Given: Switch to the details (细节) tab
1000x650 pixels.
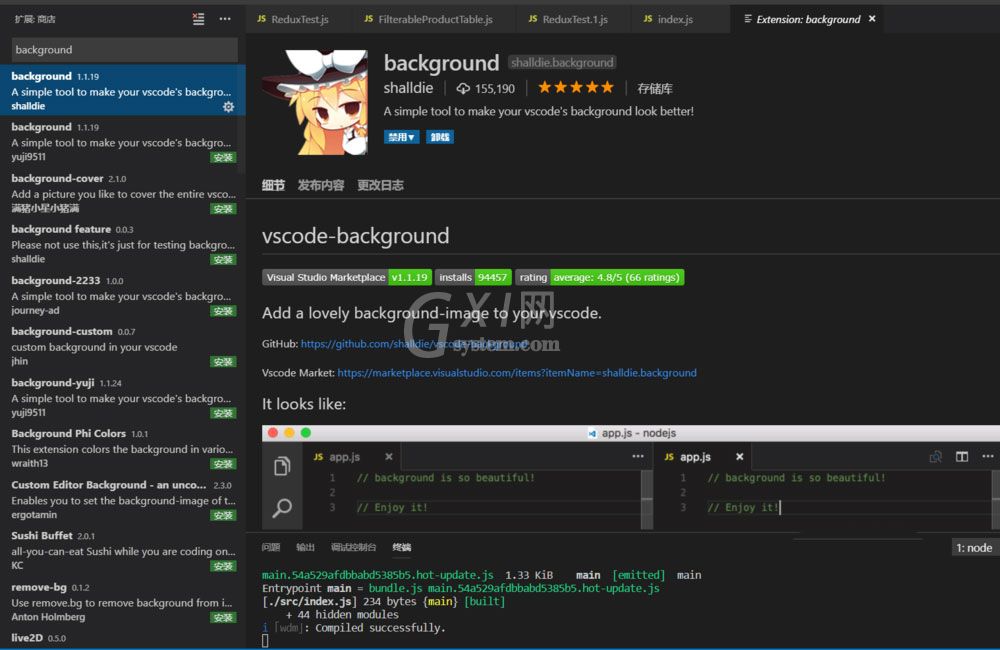Looking at the screenshot, I should click(x=273, y=186).
